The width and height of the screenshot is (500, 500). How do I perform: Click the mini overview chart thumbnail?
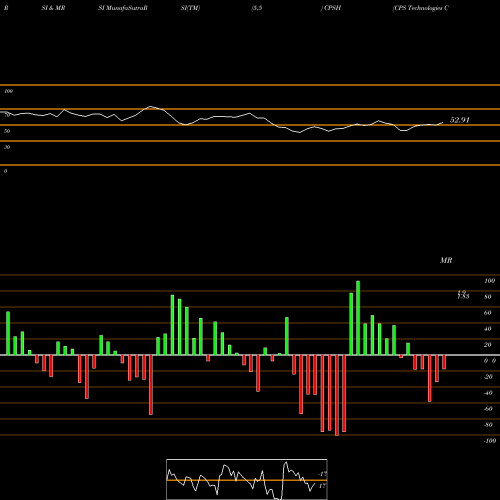click(x=247, y=479)
